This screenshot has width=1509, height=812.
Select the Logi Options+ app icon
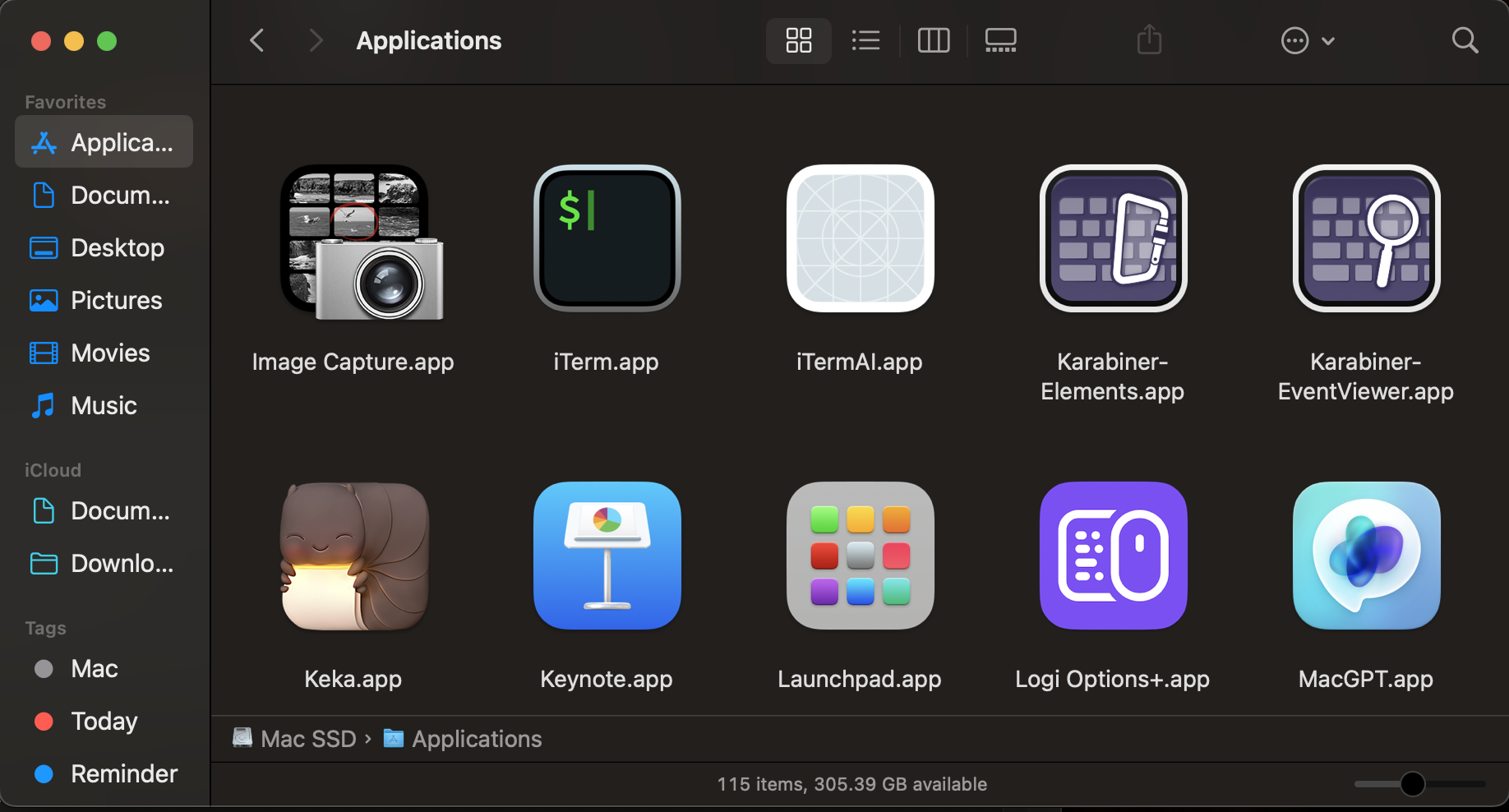[x=1114, y=556]
